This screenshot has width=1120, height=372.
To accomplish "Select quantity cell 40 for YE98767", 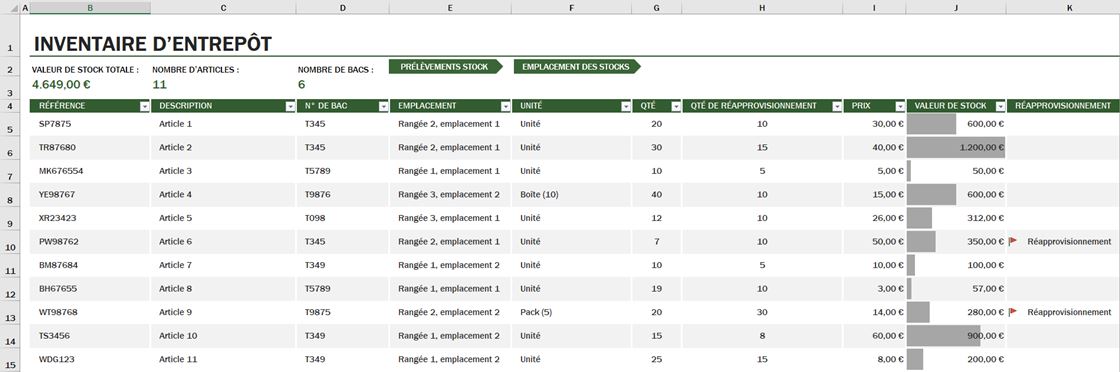I will (x=656, y=194).
